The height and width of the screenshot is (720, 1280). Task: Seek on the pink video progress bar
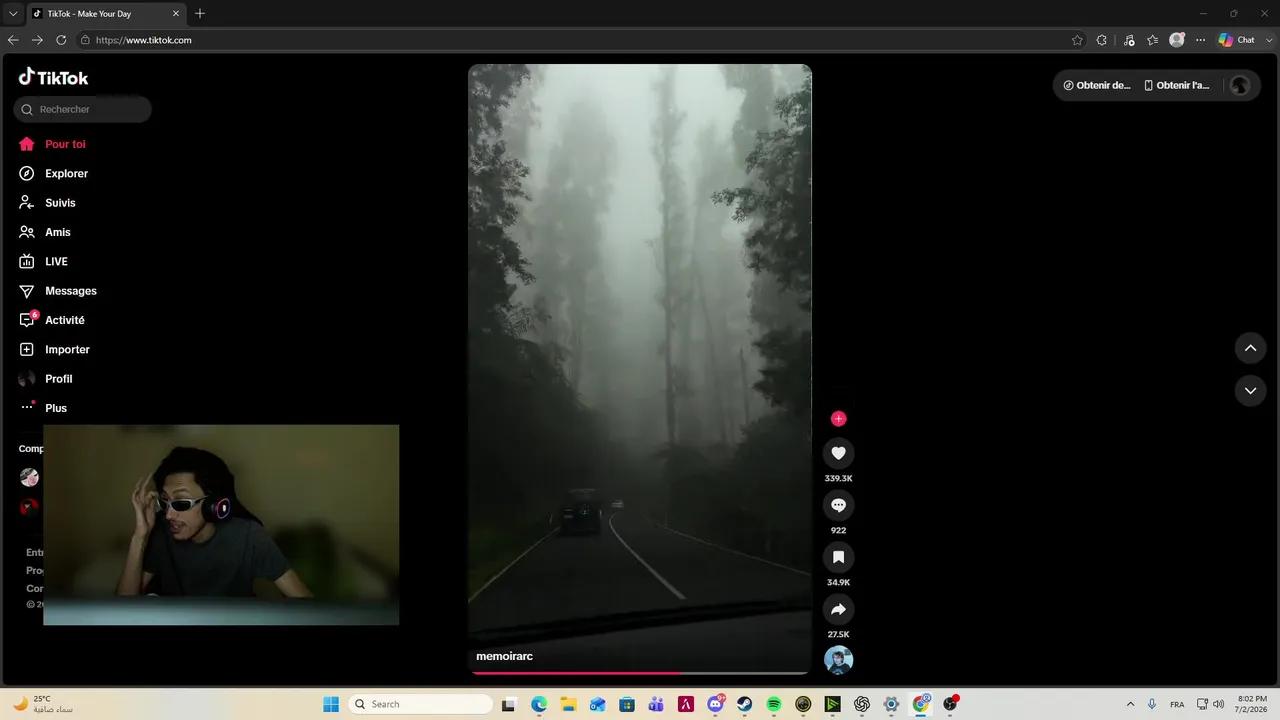[x=640, y=673]
